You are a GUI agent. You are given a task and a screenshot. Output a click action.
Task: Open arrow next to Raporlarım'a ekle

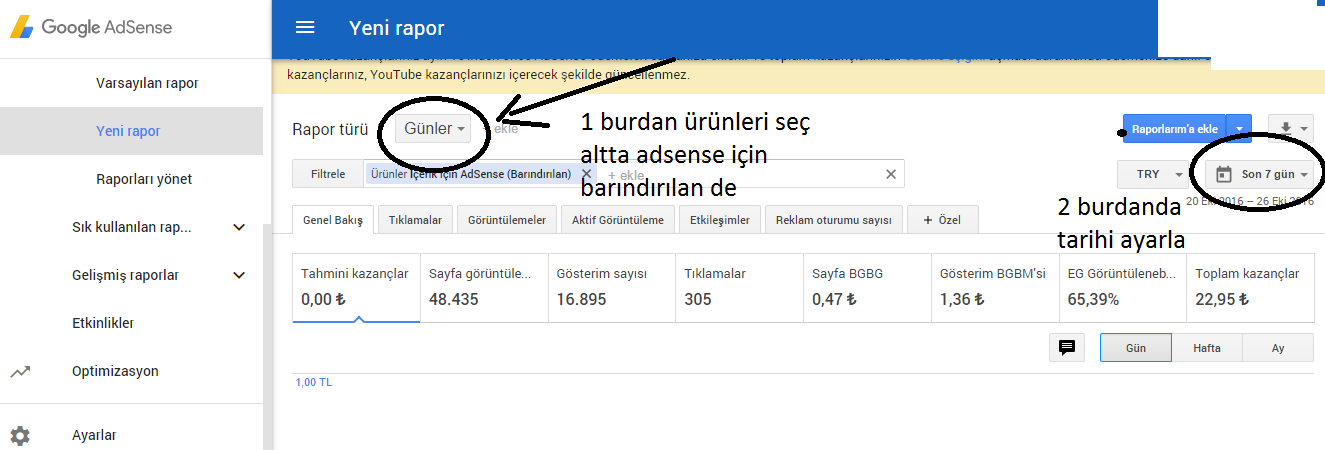(x=1239, y=129)
